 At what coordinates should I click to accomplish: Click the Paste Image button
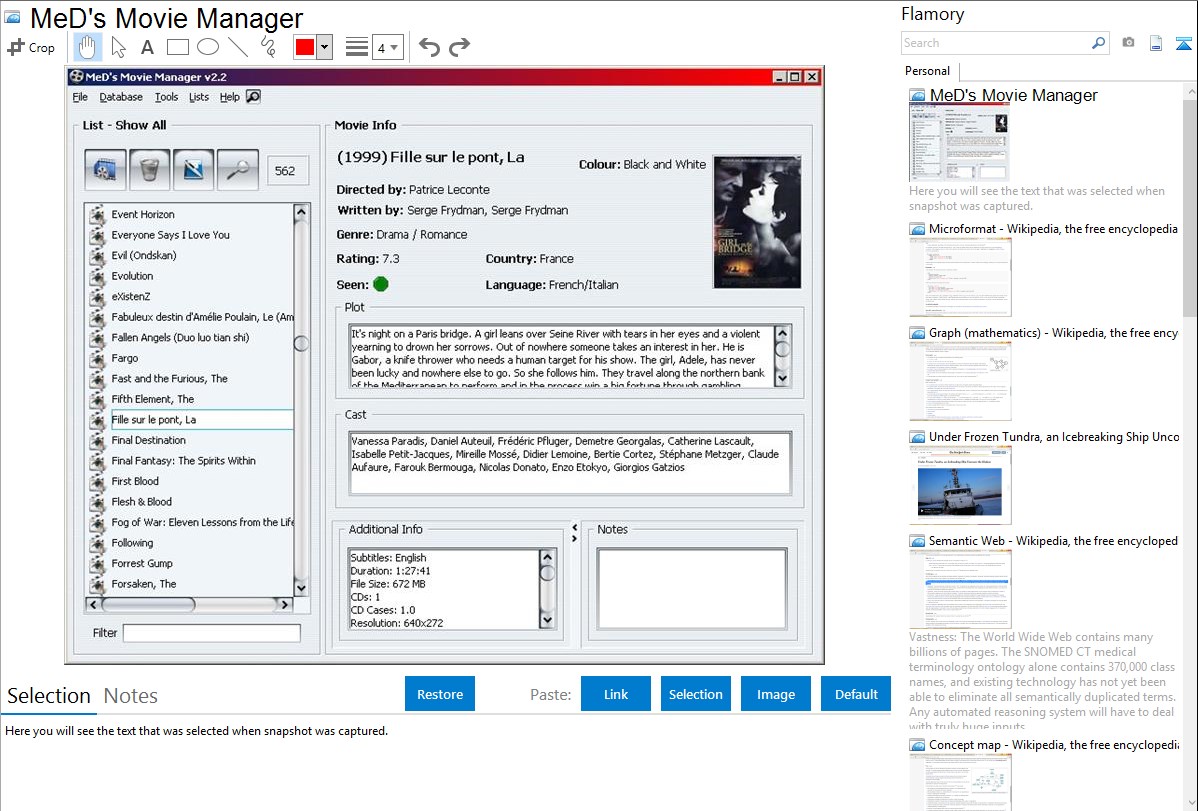pyautogui.click(x=775, y=694)
